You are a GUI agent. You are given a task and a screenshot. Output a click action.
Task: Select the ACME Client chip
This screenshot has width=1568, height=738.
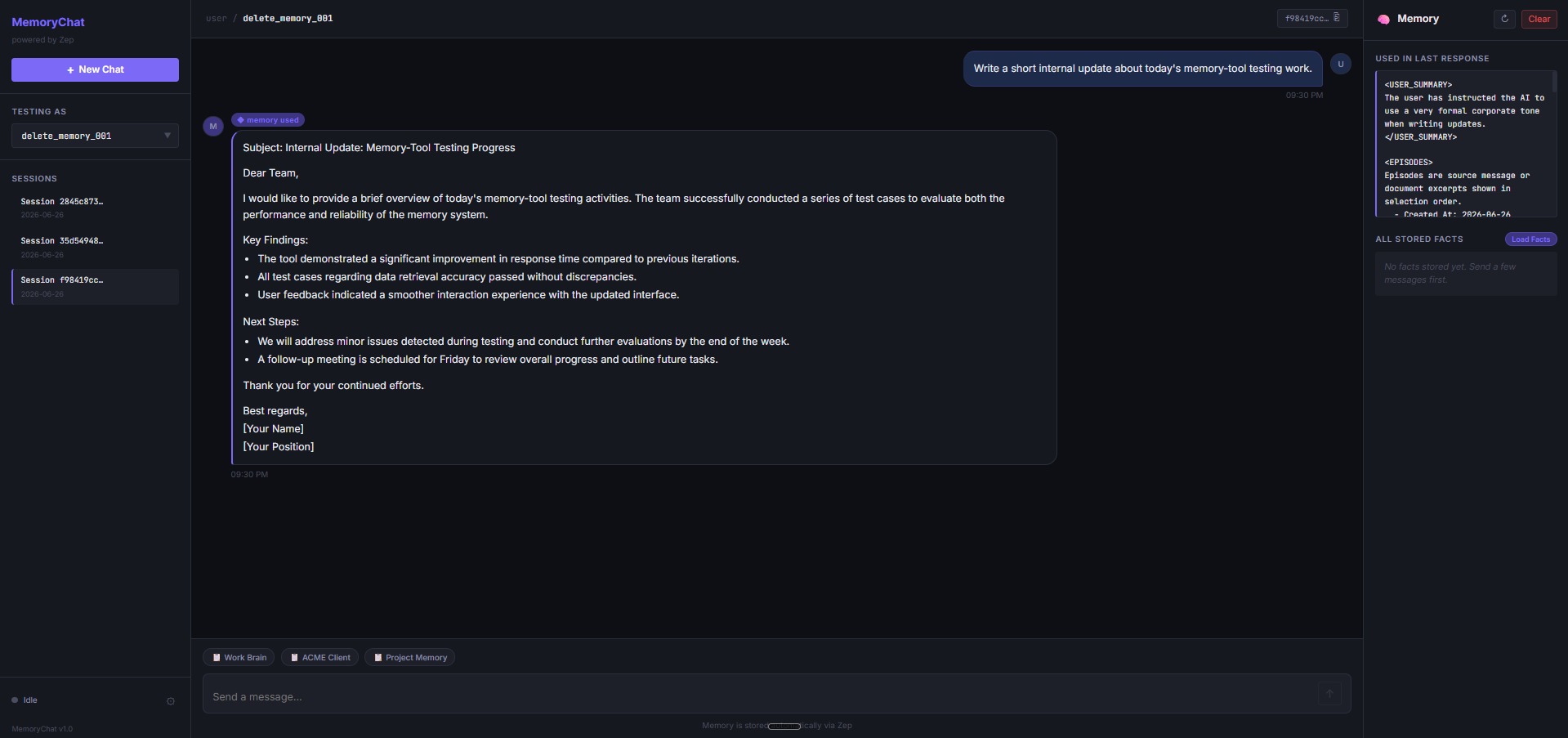tap(319, 657)
